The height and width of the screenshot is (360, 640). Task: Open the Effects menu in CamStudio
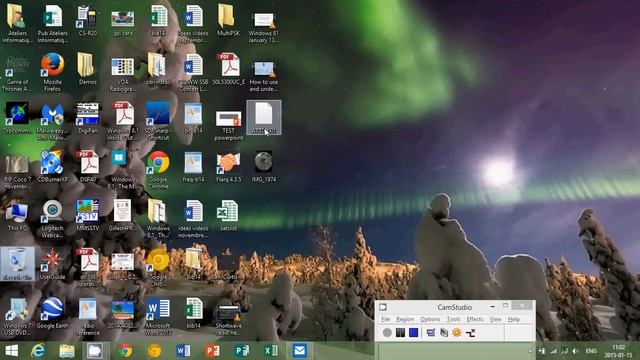click(x=475, y=319)
